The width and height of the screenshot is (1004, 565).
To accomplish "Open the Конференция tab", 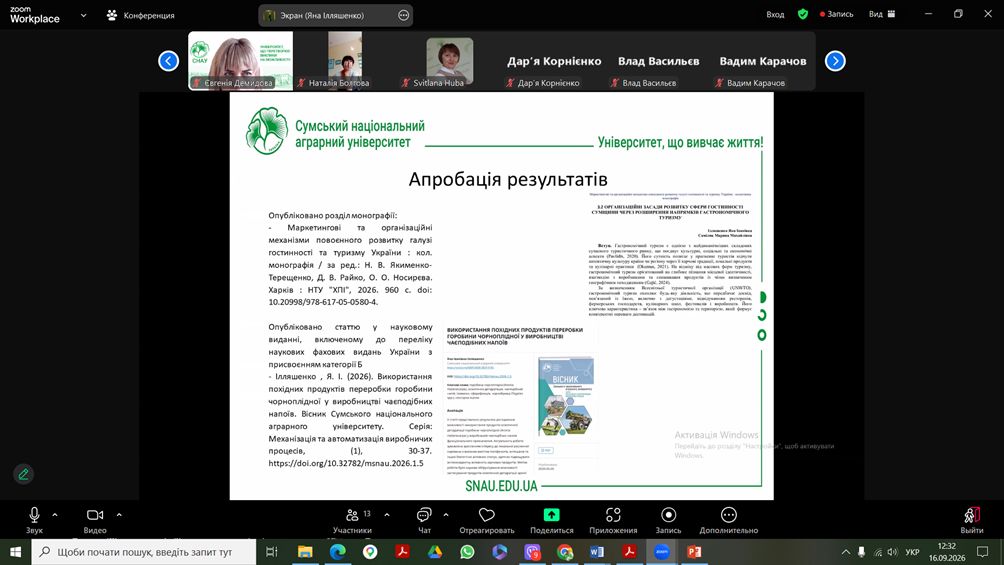I will 141,15.
